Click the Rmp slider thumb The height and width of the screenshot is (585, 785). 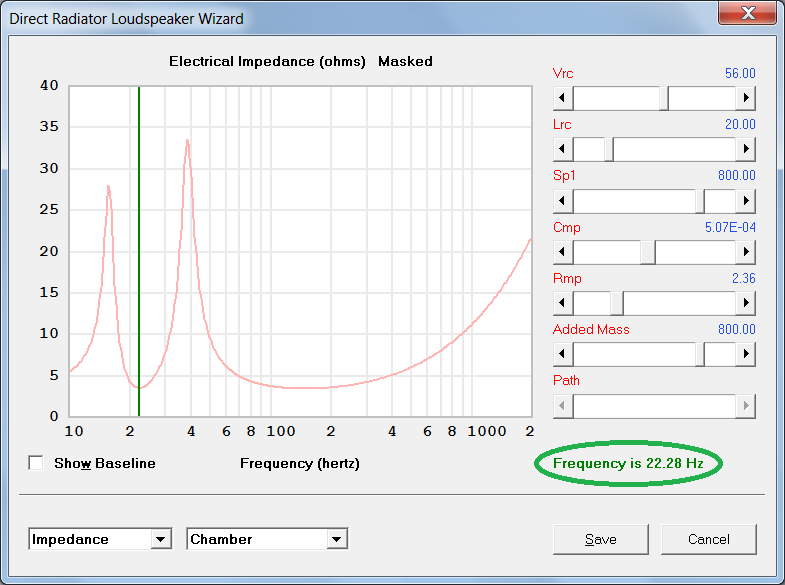click(x=617, y=303)
